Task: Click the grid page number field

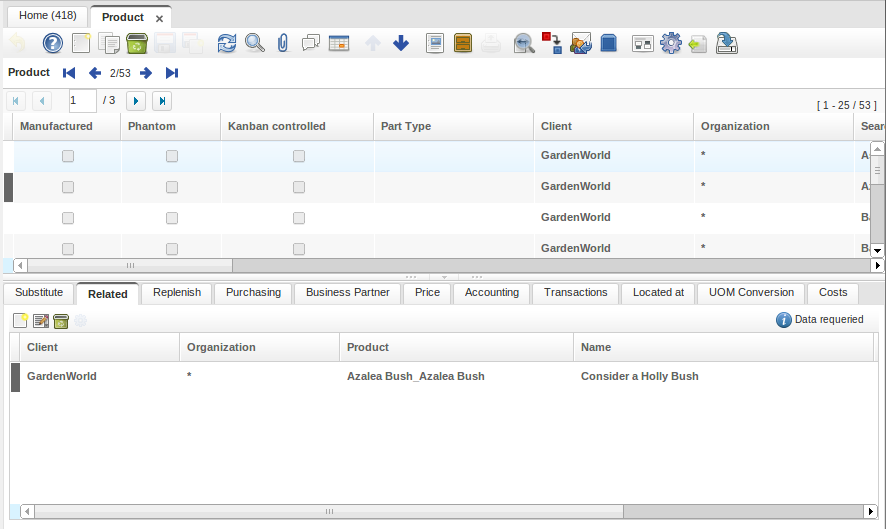Action: click(x=82, y=101)
